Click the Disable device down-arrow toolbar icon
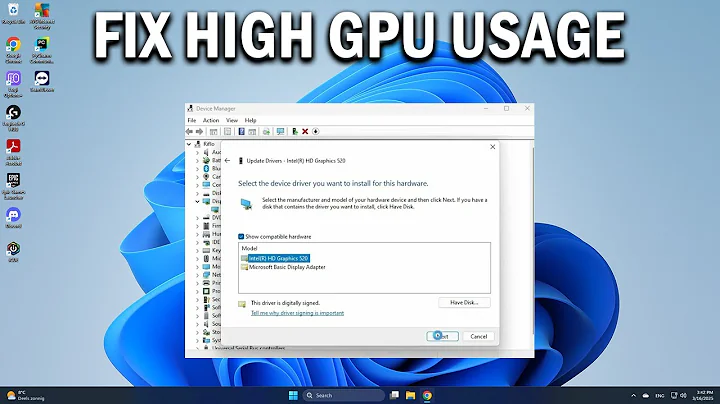Screen dimensions: 720x404 point(315,132)
